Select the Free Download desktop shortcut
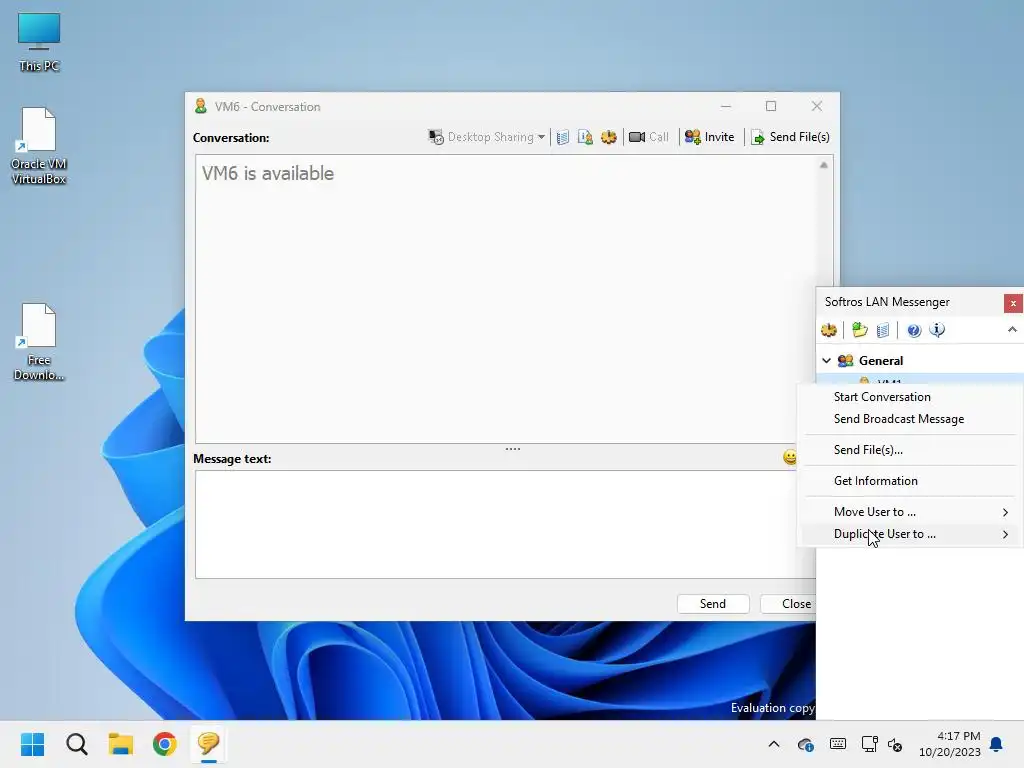1024x768 pixels. (39, 342)
